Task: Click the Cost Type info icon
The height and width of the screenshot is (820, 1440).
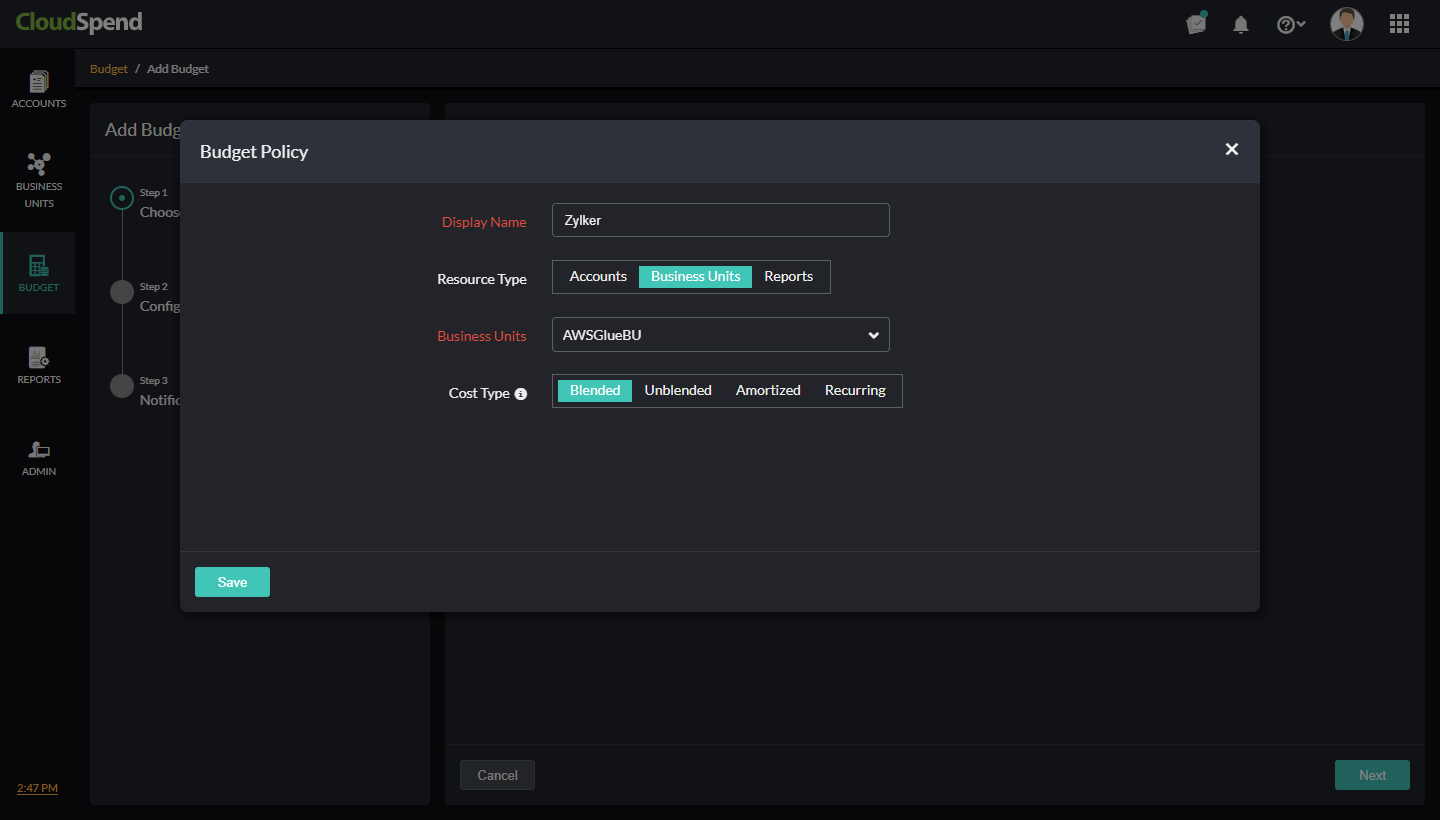Action: (x=520, y=394)
